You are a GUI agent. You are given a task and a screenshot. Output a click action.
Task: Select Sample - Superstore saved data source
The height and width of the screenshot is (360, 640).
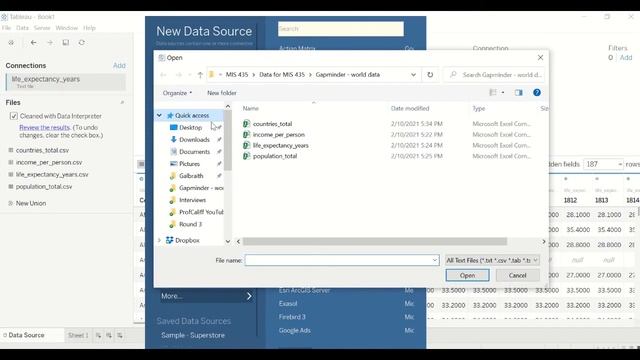193,335
